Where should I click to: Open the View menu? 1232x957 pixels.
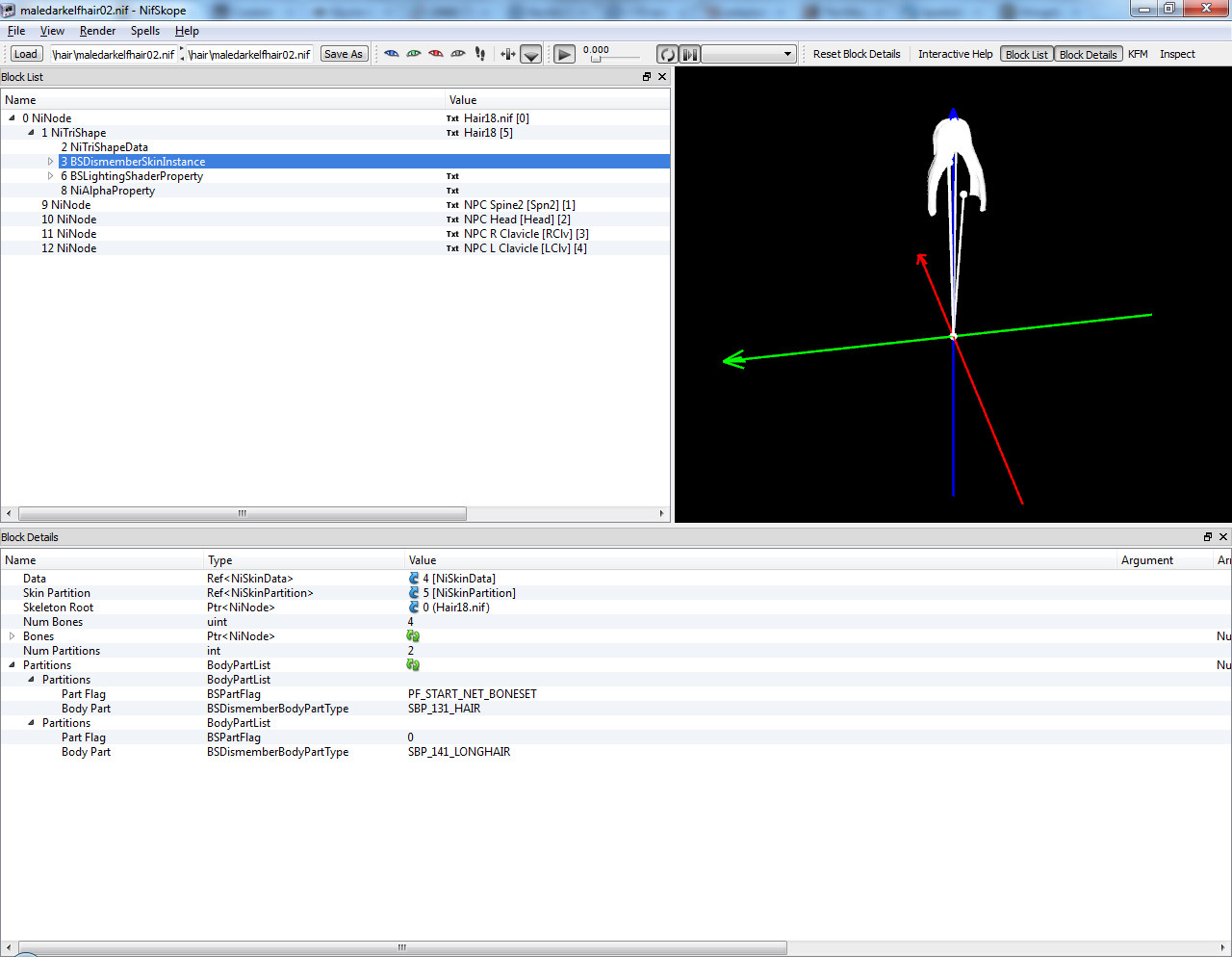52,31
